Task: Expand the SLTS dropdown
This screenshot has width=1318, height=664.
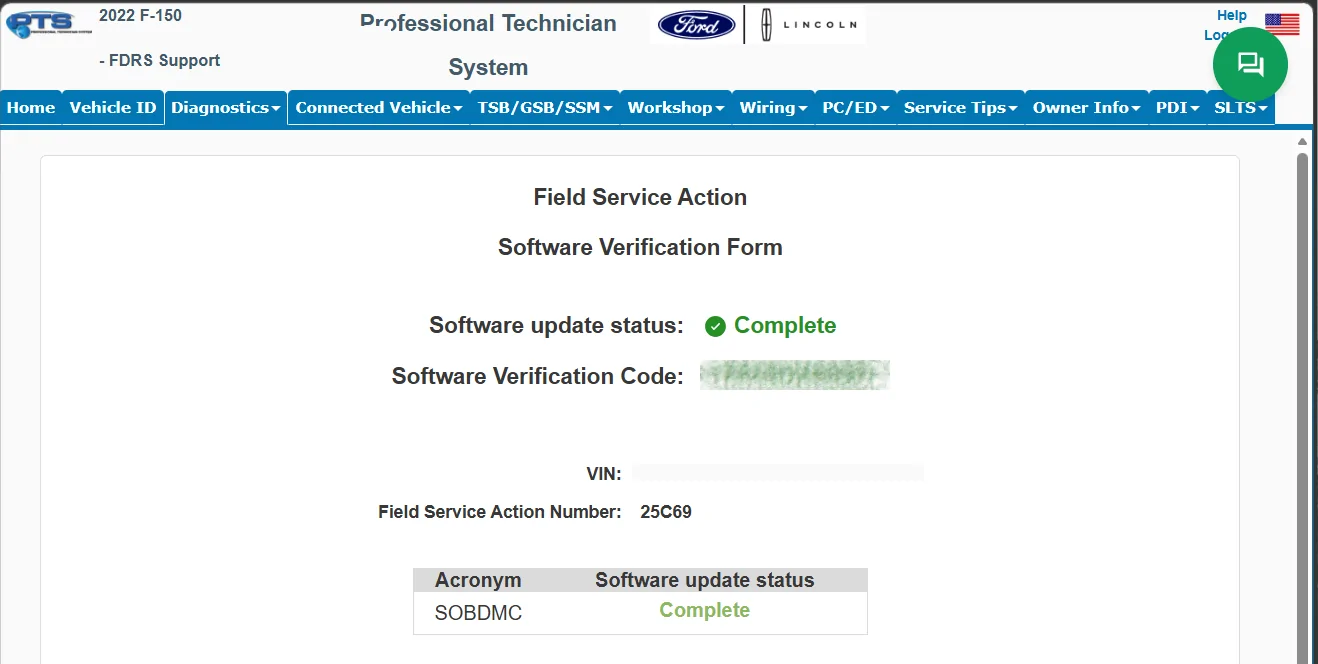Action: [x=1240, y=107]
